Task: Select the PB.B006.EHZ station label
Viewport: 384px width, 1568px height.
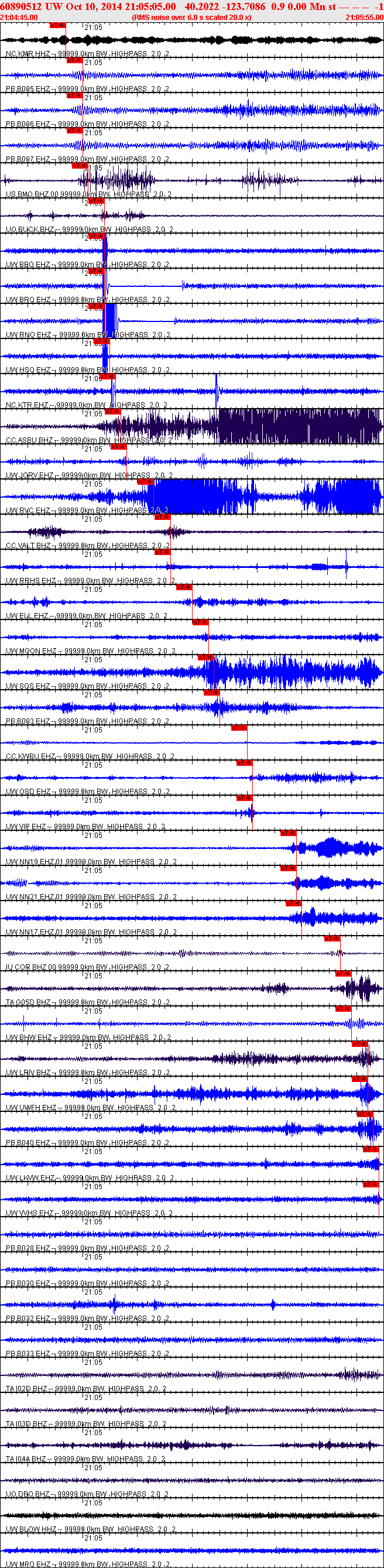Action: click(88, 124)
